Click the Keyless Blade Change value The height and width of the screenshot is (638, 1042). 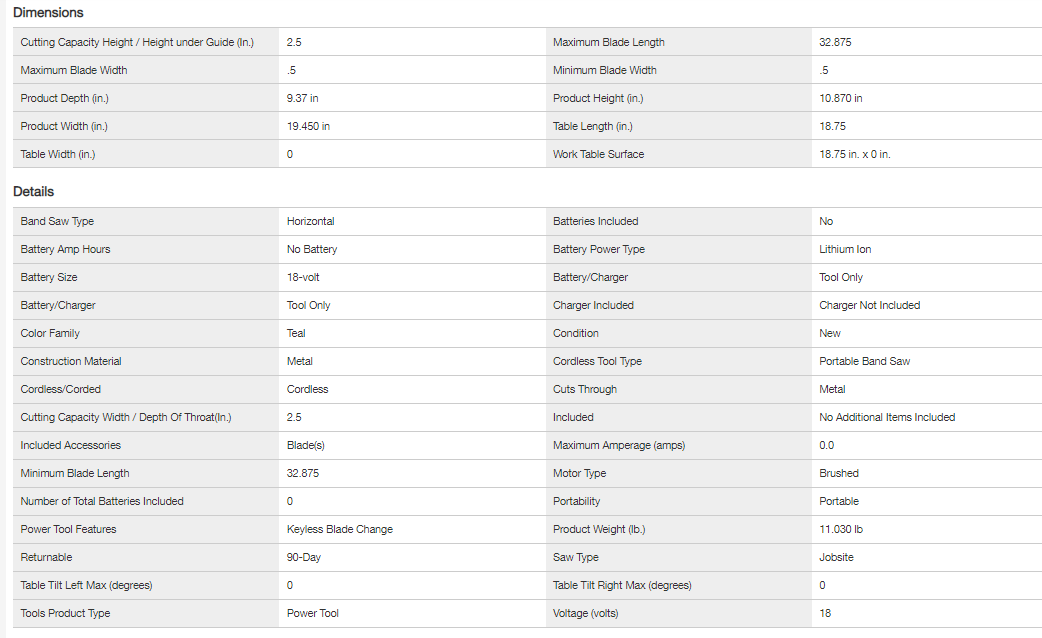coord(339,529)
